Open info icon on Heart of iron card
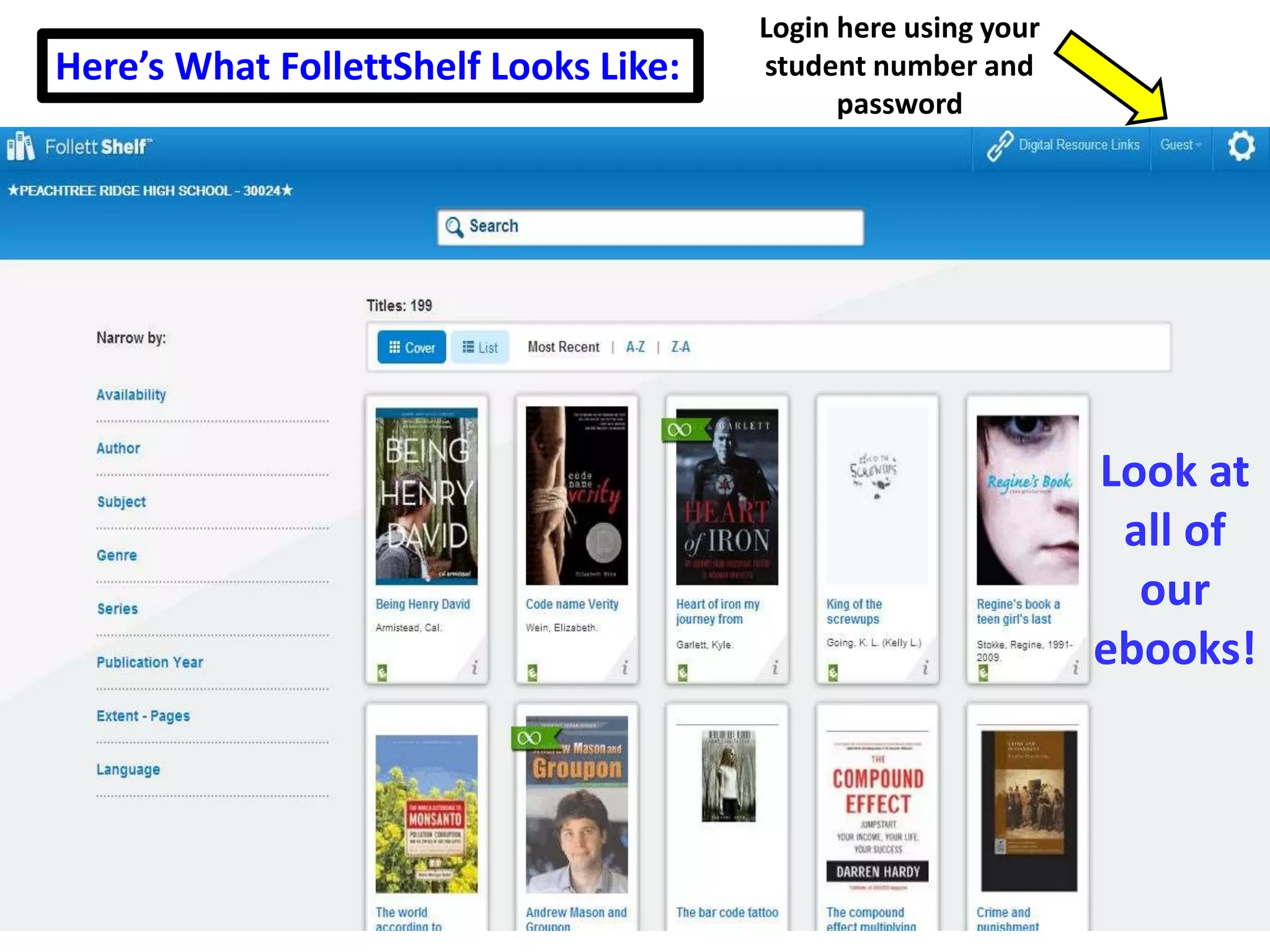The image size is (1270, 952). tap(775, 668)
